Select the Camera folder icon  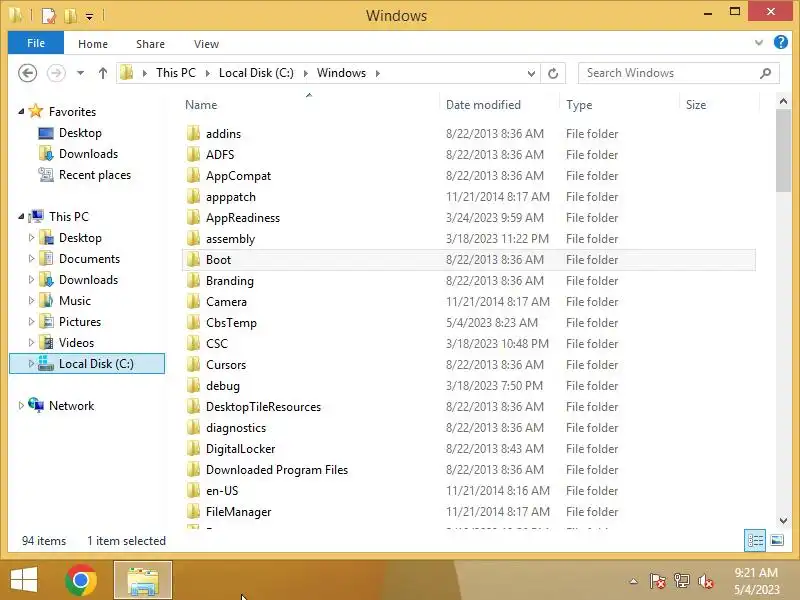193,301
